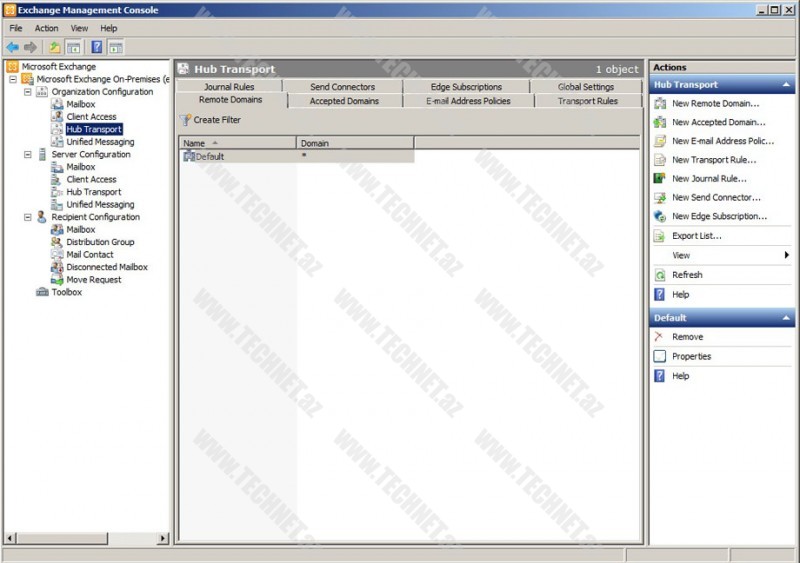The height and width of the screenshot is (563, 800).
Task: Click the Up one level toolbar icon
Action: click(55, 47)
